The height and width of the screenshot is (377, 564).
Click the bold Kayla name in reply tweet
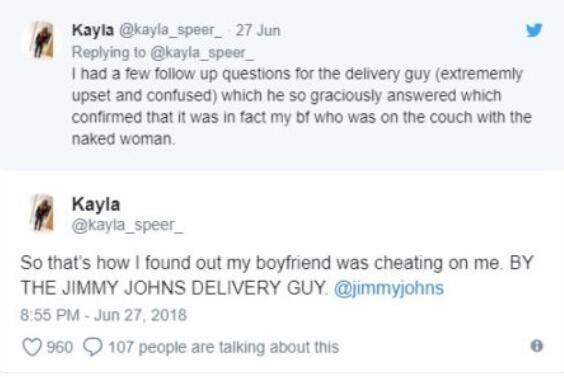[x=93, y=30]
